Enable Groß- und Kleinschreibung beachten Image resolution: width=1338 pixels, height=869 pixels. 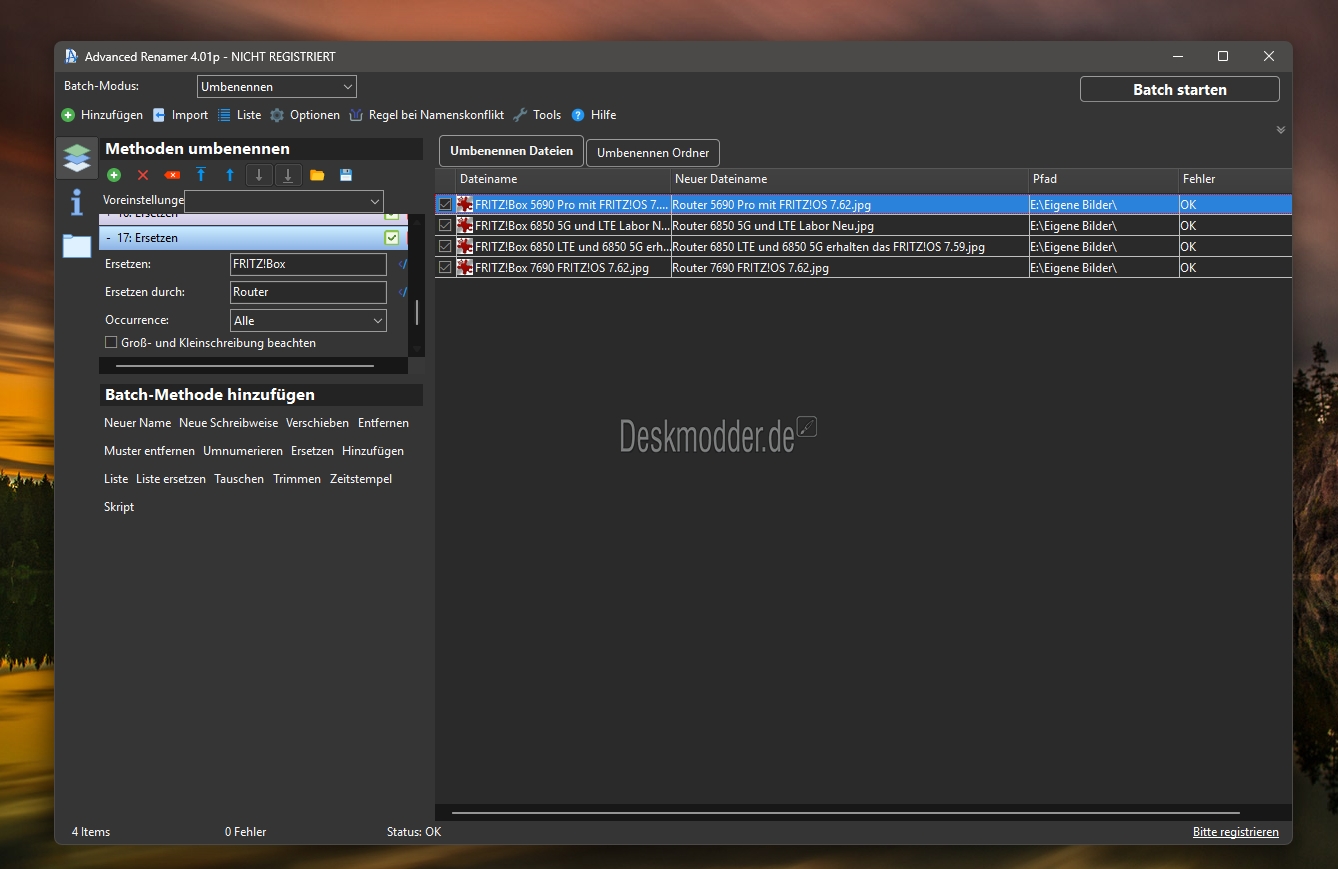(111, 343)
